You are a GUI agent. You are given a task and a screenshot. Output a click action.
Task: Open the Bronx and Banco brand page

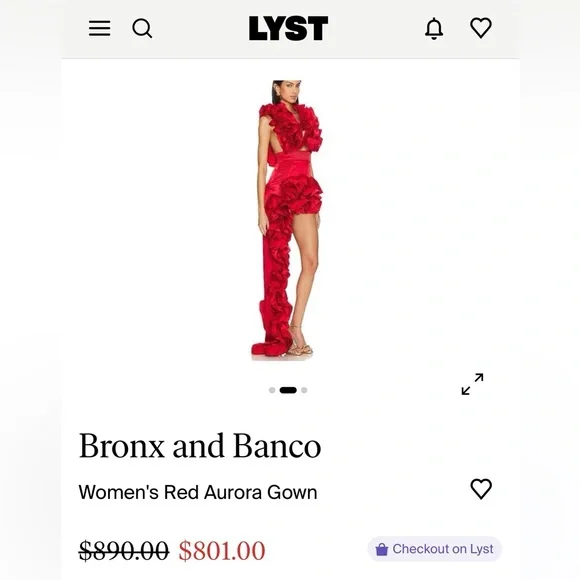tap(200, 446)
